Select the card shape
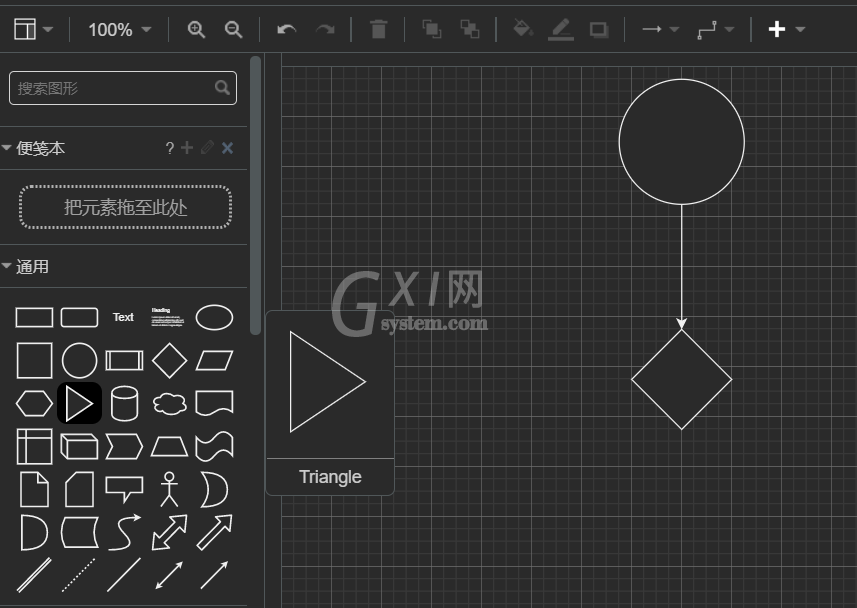This screenshot has height=608, width=857. 79,489
